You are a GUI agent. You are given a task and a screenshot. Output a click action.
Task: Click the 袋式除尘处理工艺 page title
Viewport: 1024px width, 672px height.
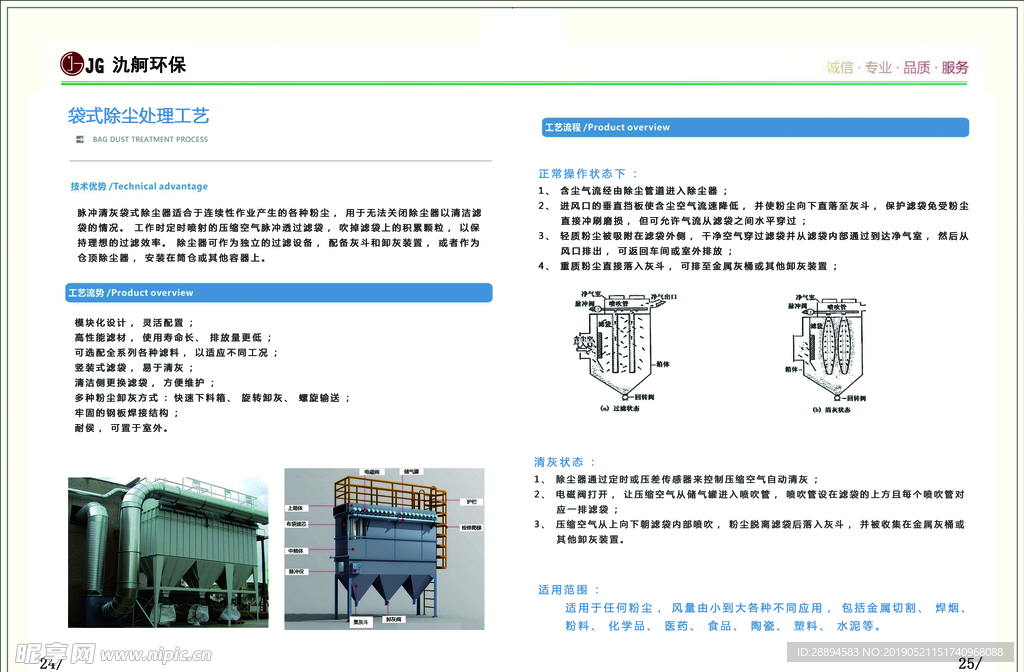pyautogui.click(x=138, y=116)
